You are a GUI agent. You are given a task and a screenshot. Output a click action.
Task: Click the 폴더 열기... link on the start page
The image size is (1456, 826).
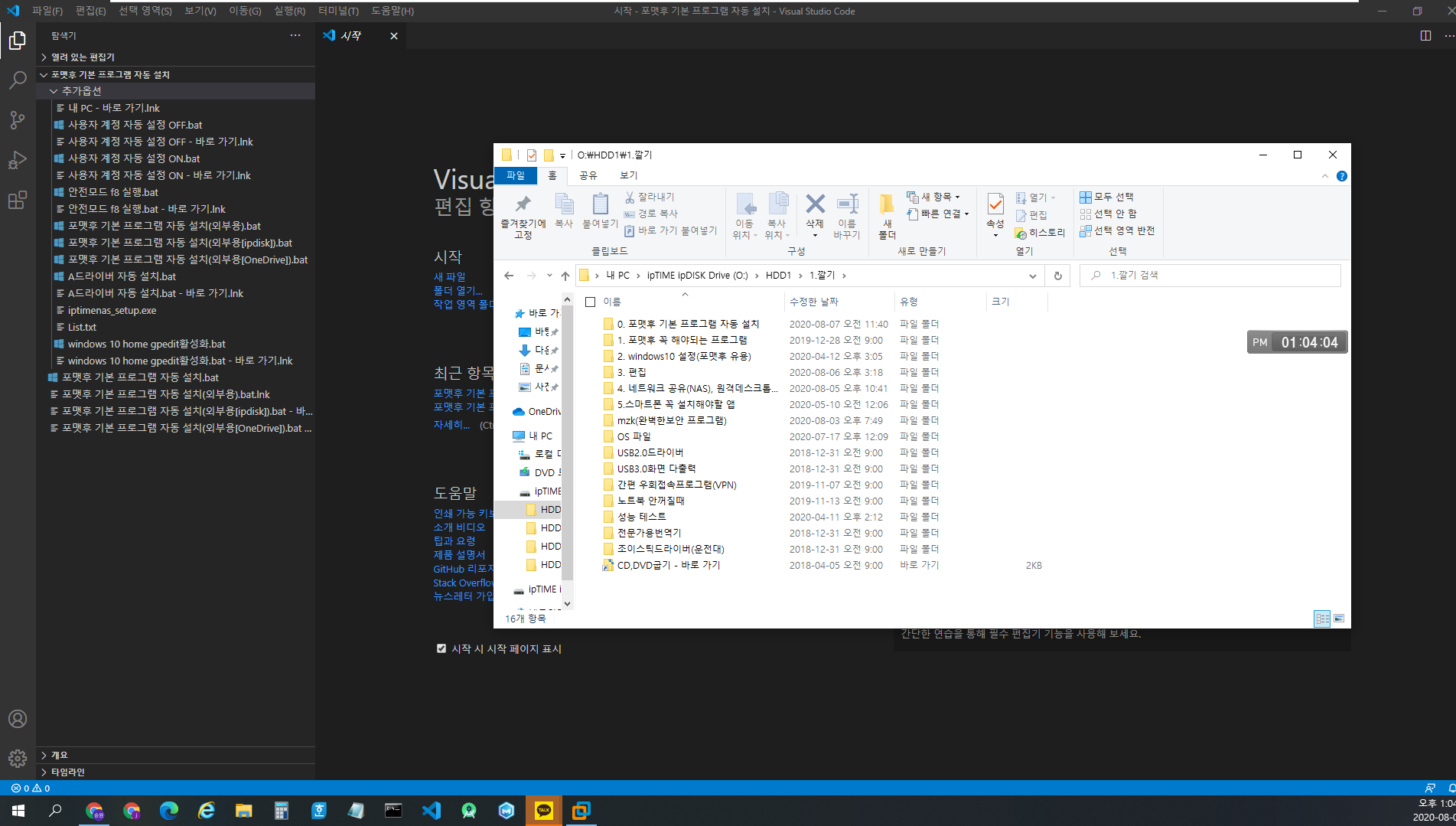pos(458,290)
